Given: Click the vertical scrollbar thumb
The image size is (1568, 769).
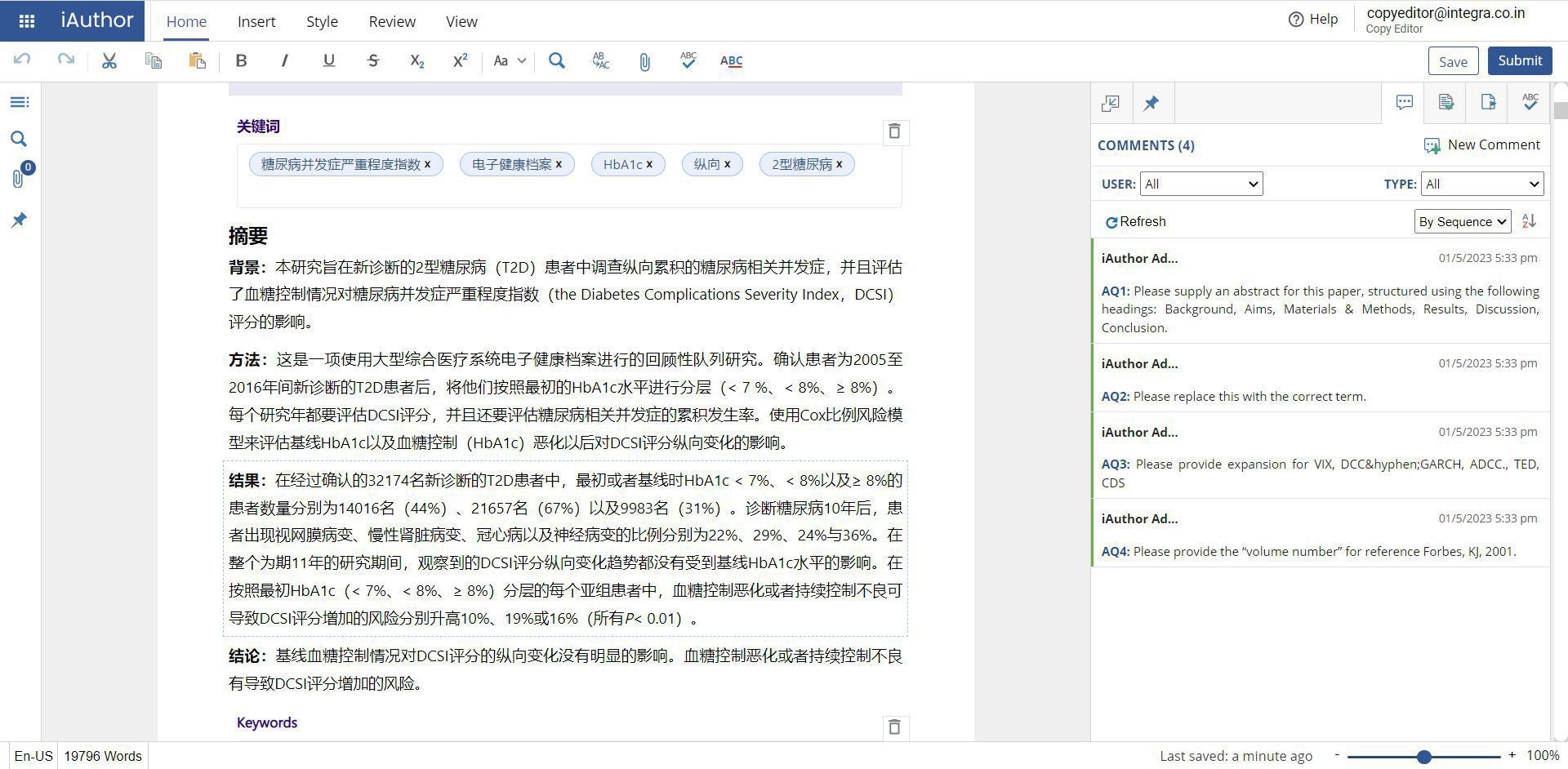Looking at the screenshot, I should tap(1561, 110).
